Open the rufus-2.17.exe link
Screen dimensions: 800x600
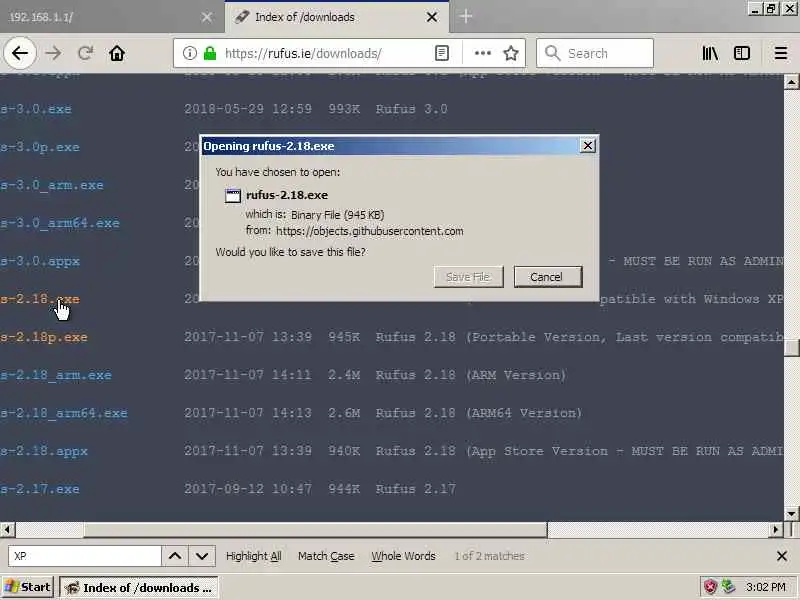click(x=40, y=489)
